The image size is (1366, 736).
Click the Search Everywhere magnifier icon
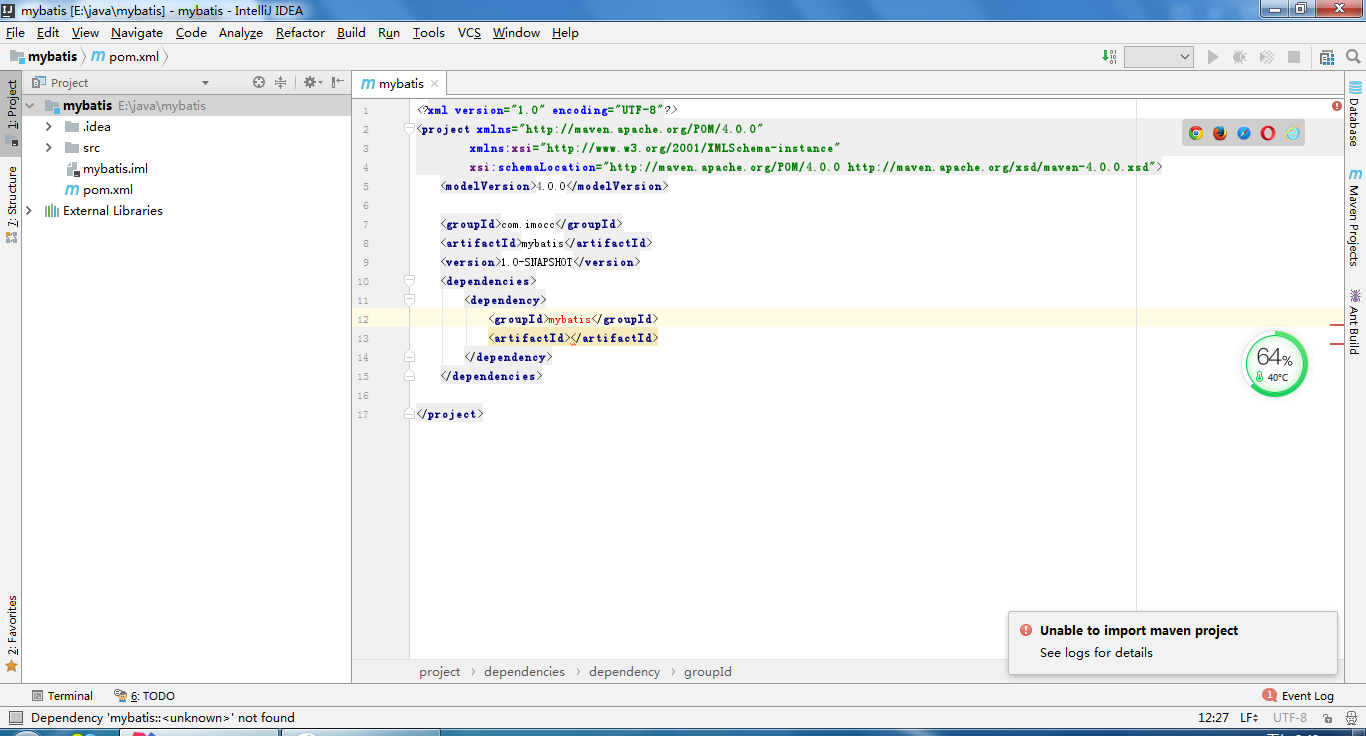tap(1355, 57)
